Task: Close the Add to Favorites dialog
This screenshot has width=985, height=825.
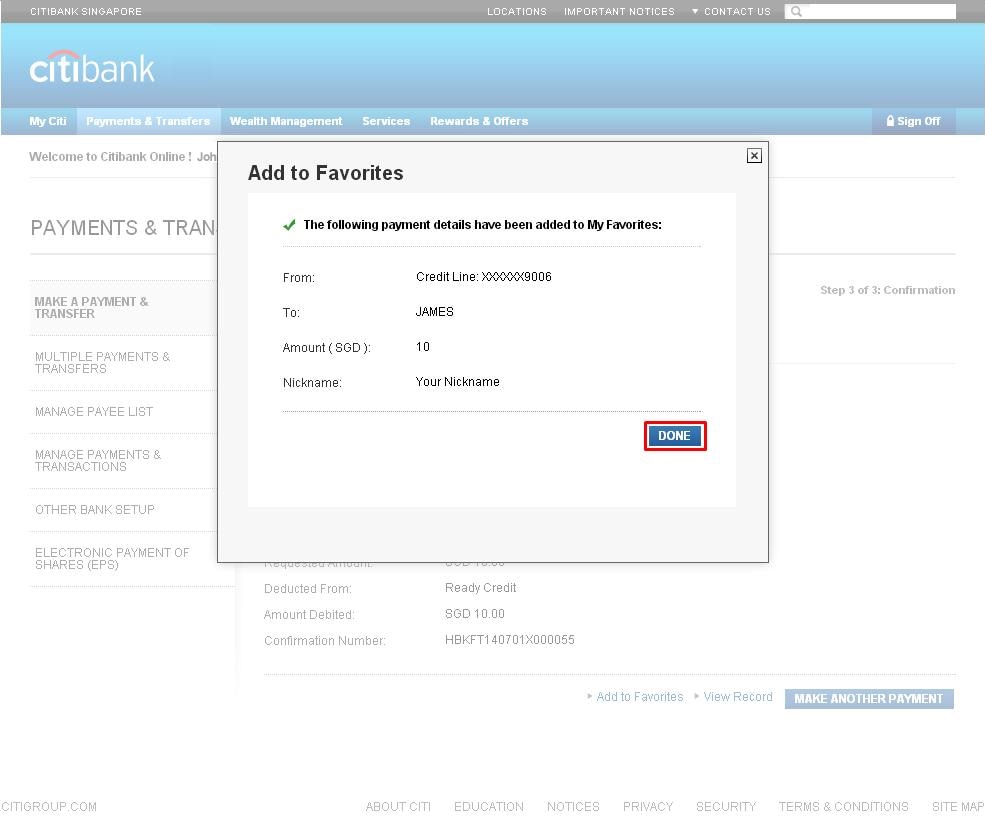Action: [754, 155]
